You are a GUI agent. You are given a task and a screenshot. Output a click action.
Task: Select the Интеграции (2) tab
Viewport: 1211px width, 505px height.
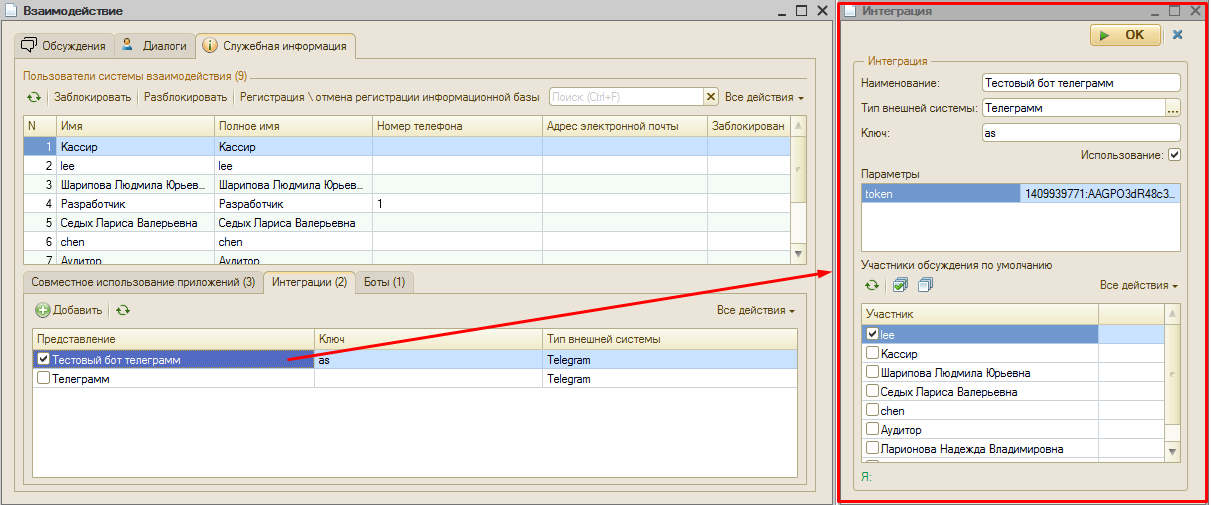pyautogui.click(x=309, y=283)
